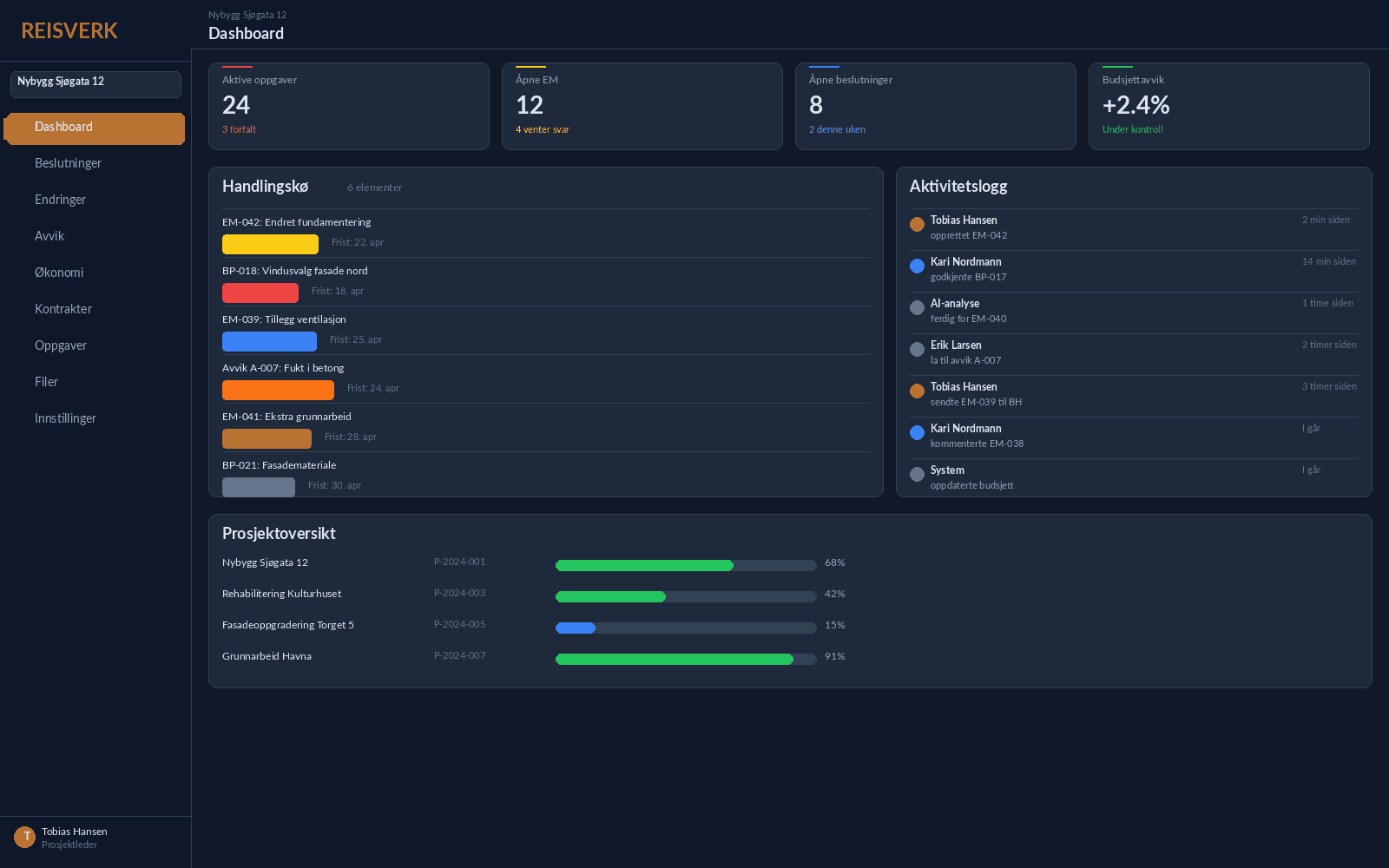Viewport: 1389px width, 868px height.
Task: Select the Budsjettavvik summary card
Action: click(1228, 106)
